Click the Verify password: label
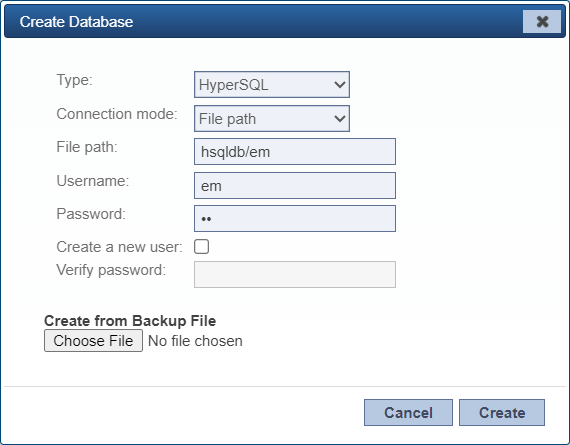The image size is (570, 445). point(111,270)
